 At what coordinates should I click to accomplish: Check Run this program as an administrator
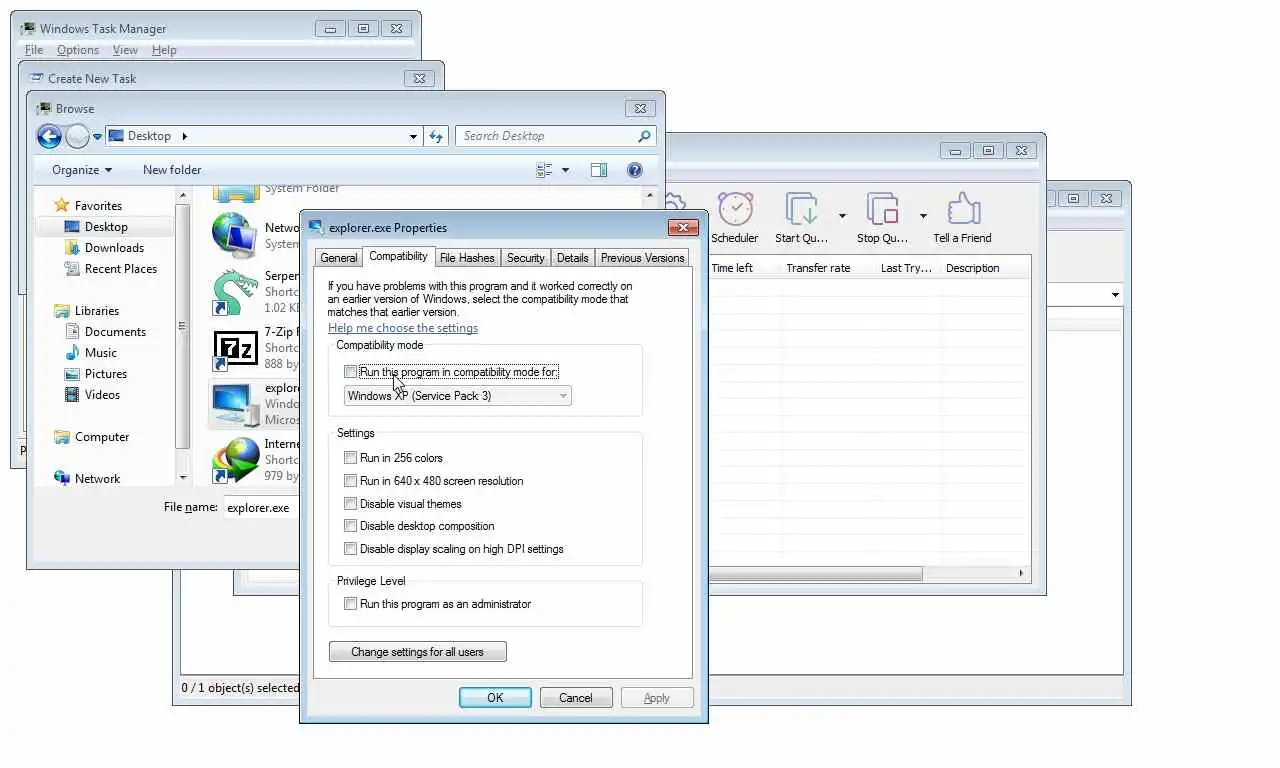(x=350, y=603)
